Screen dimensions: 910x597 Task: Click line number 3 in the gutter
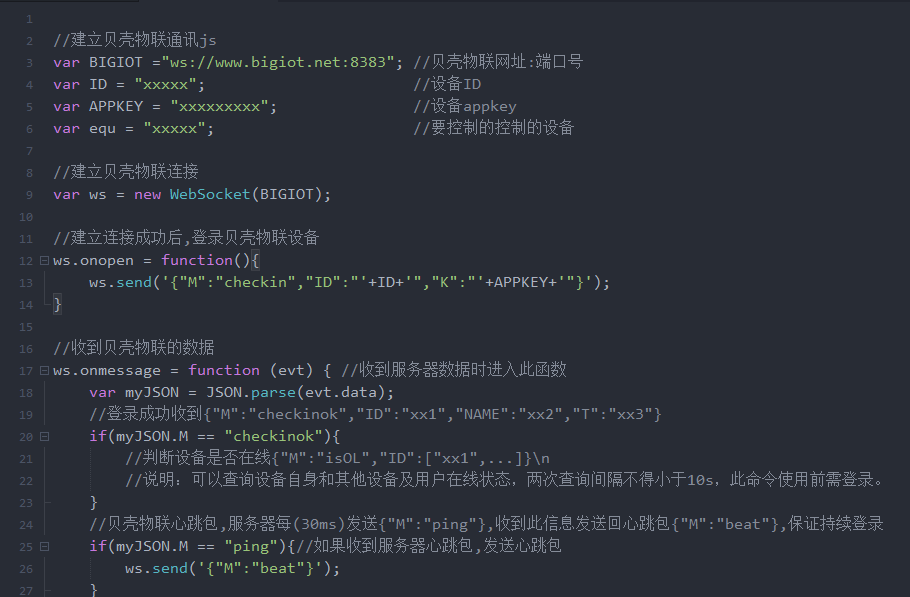(29, 62)
